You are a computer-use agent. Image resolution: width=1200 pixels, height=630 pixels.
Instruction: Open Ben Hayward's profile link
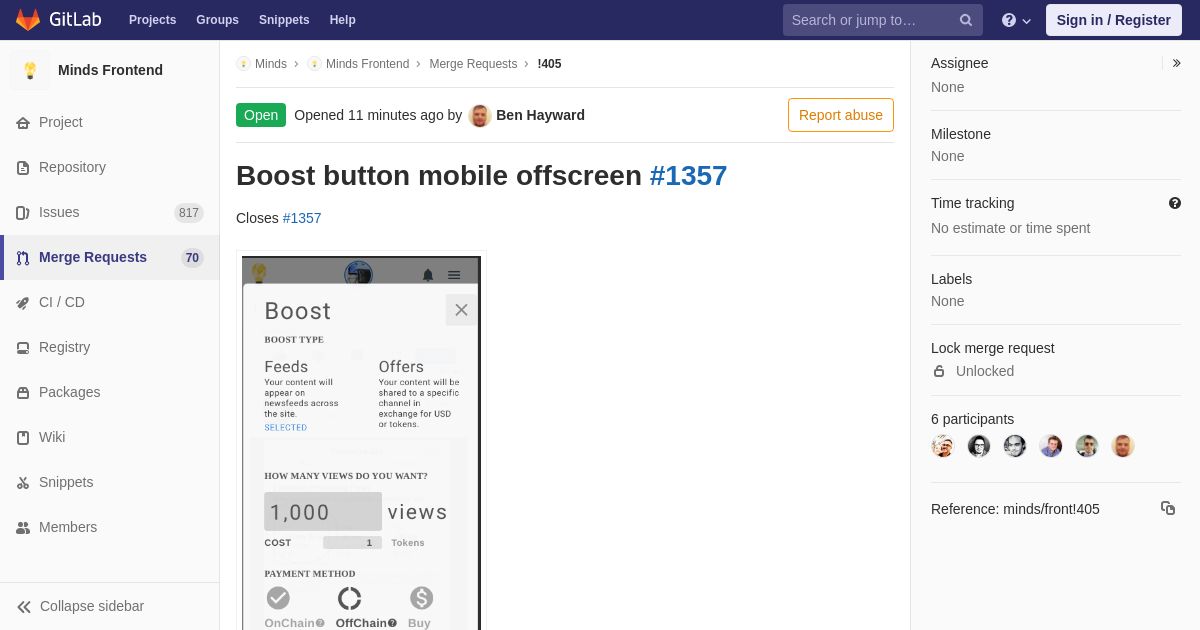pos(540,115)
